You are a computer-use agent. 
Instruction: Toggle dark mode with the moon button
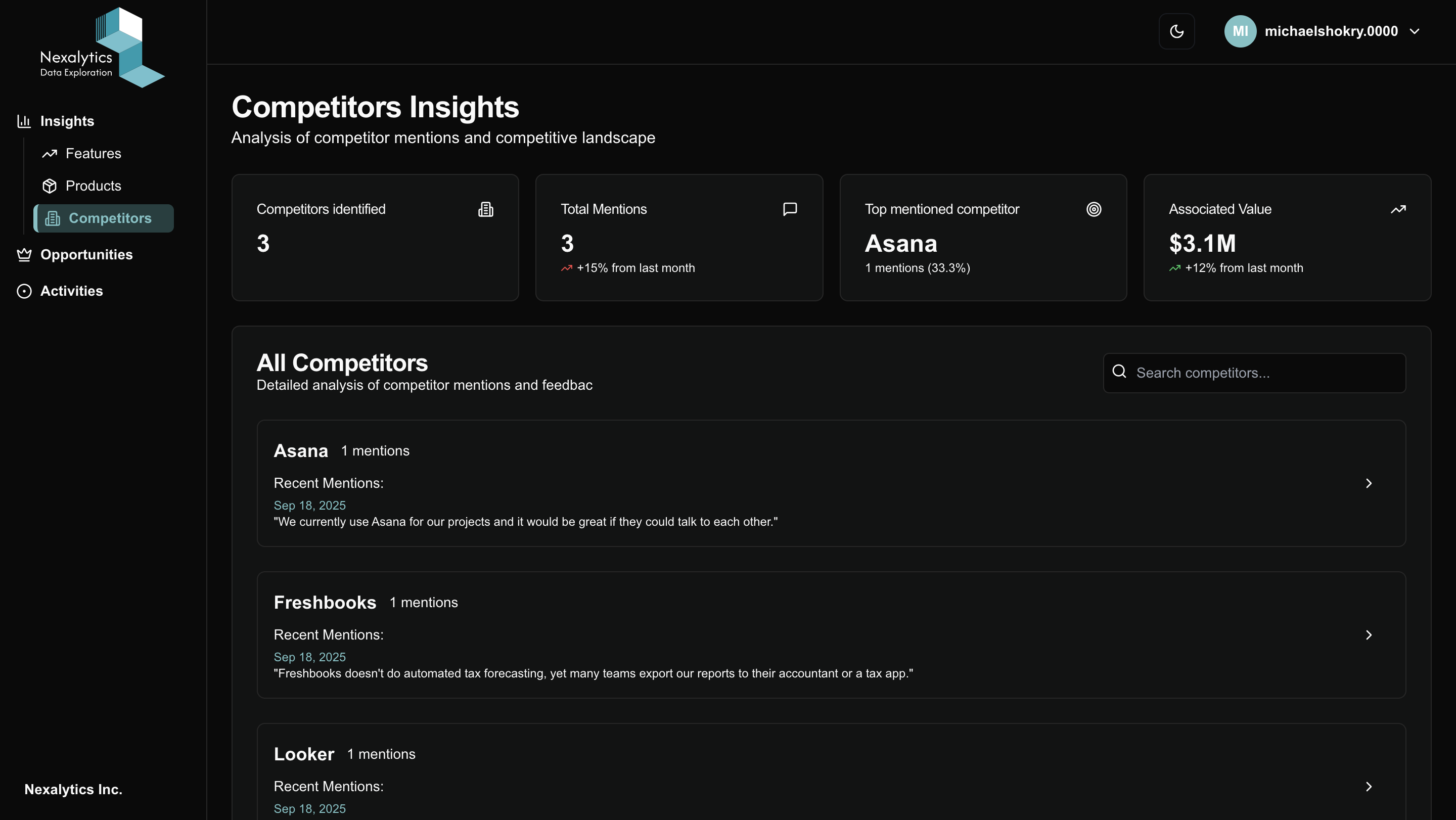(x=1177, y=31)
